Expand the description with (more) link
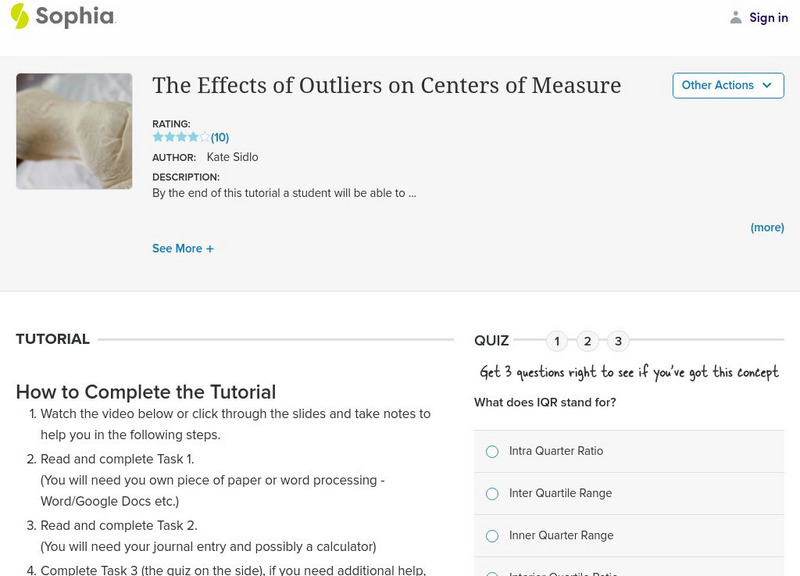This screenshot has width=800, height=576. pos(767,227)
